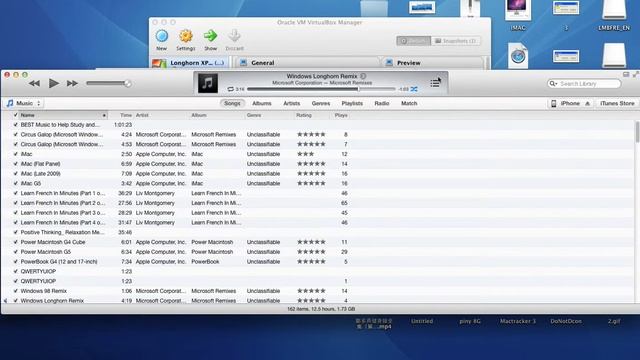The width and height of the screenshot is (640, 360).
Task: Open the Match tab
Action: 409,103
